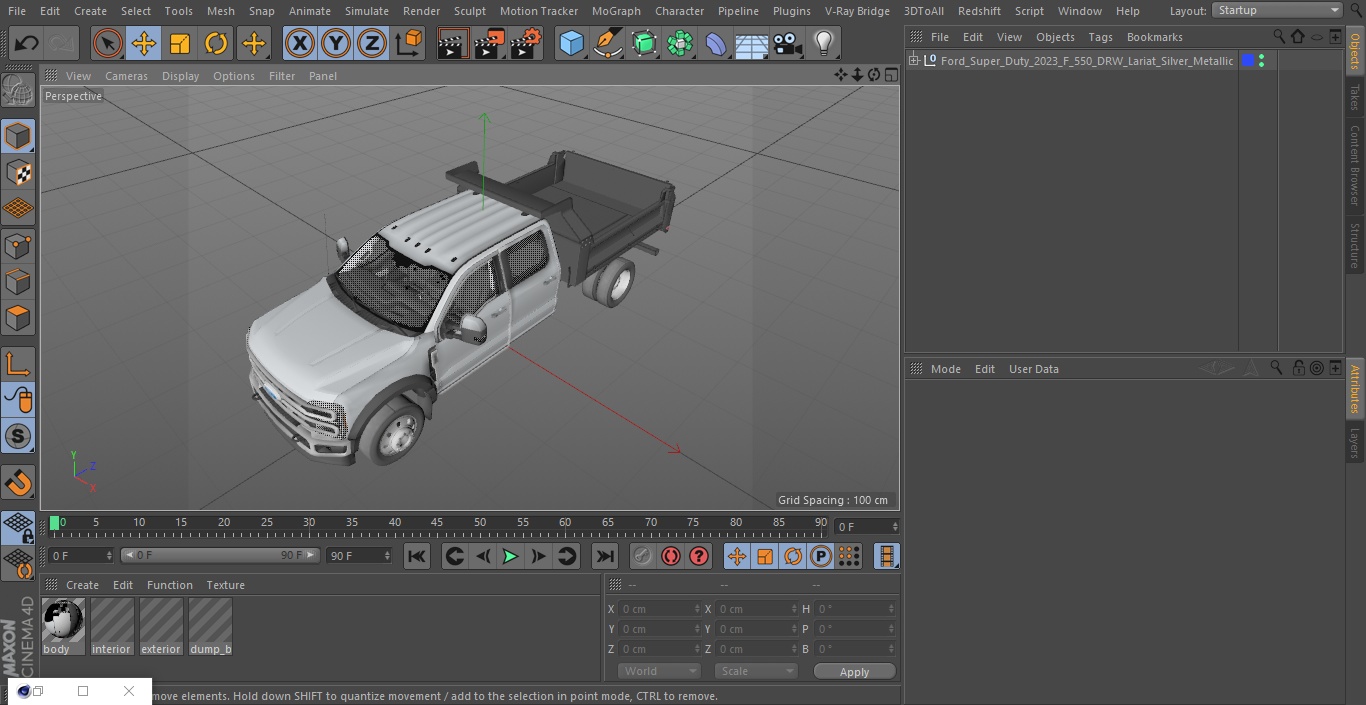1366x705 pixels.
Task: Click the current frame field on timeline
Action: click(x=866, y=526)
